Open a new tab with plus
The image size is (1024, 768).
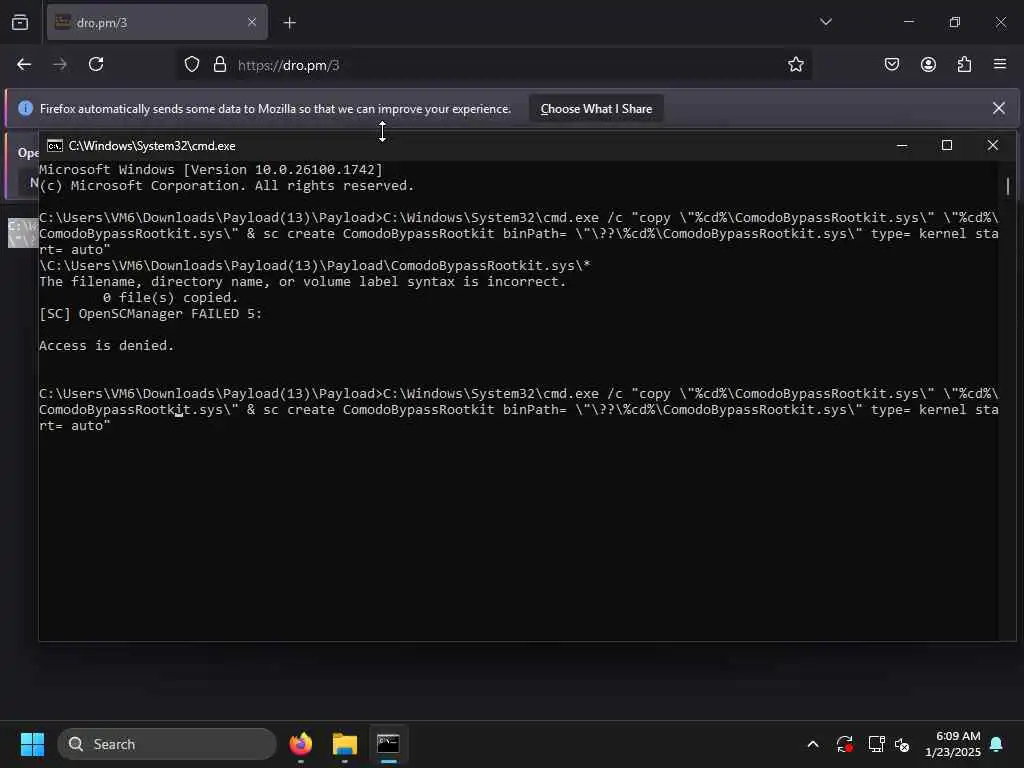289,23
